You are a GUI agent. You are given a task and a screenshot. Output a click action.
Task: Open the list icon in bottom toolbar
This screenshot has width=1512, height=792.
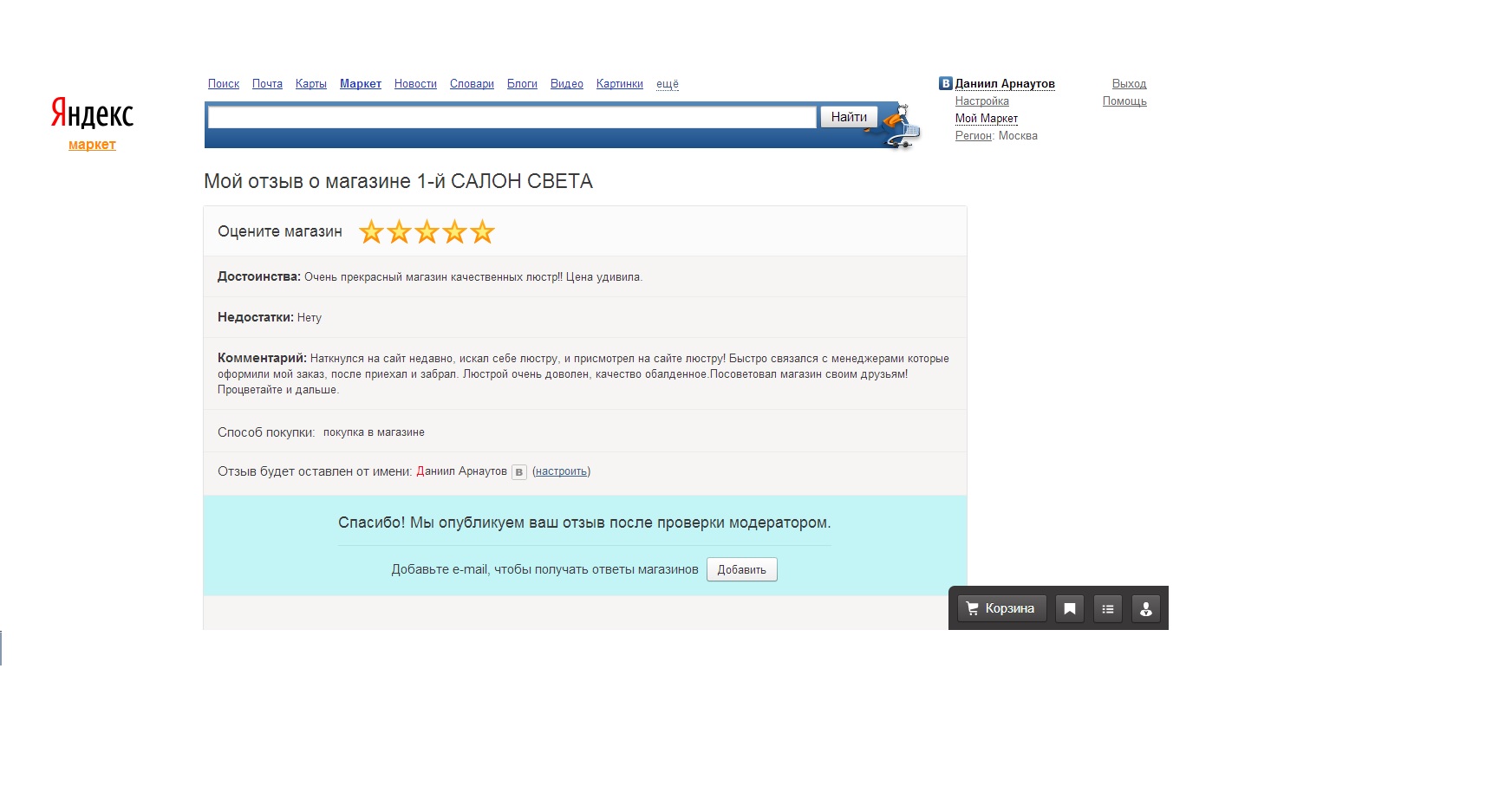(x=1108, y=608)
